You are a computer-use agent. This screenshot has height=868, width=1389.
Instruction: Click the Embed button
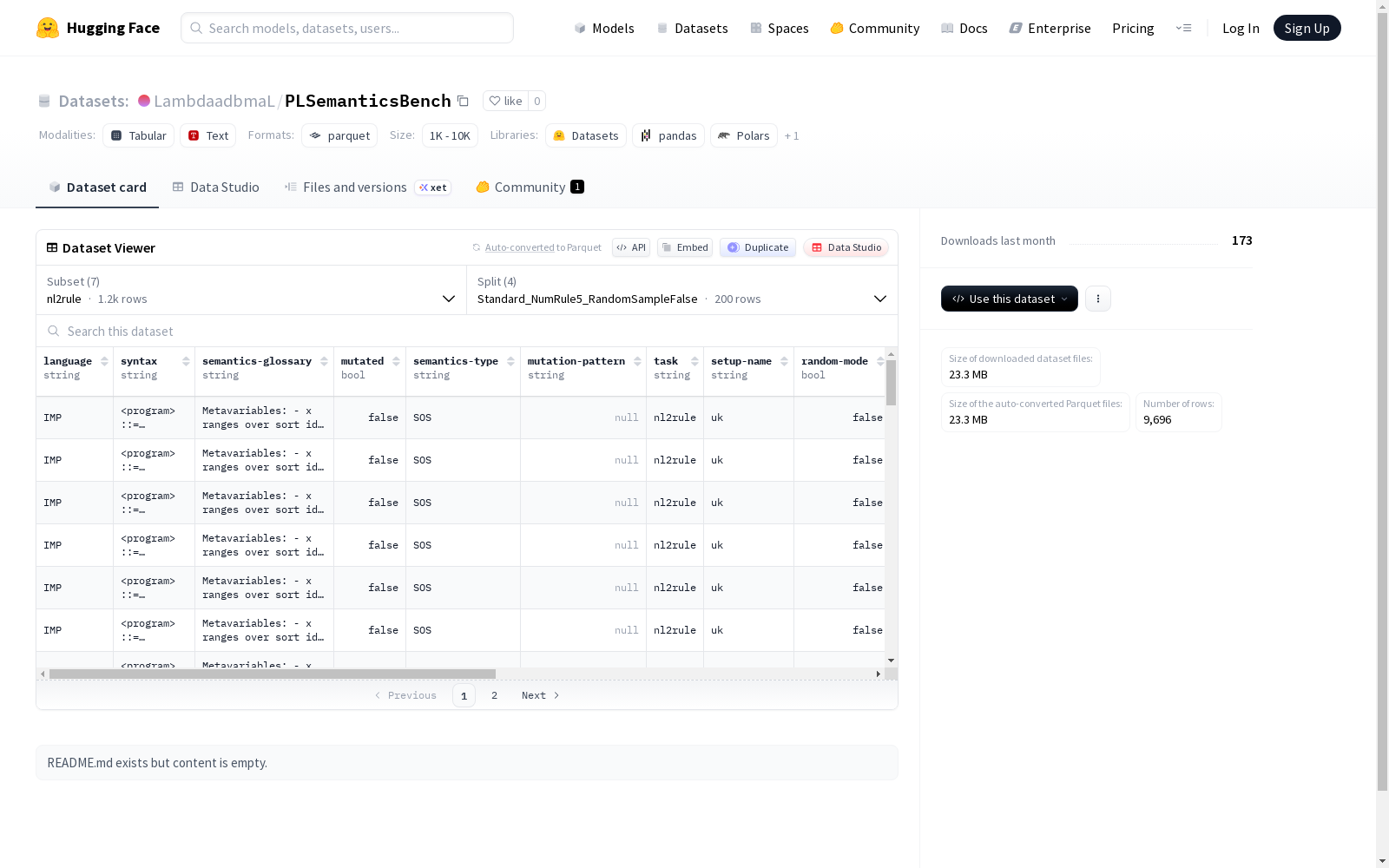685,247
